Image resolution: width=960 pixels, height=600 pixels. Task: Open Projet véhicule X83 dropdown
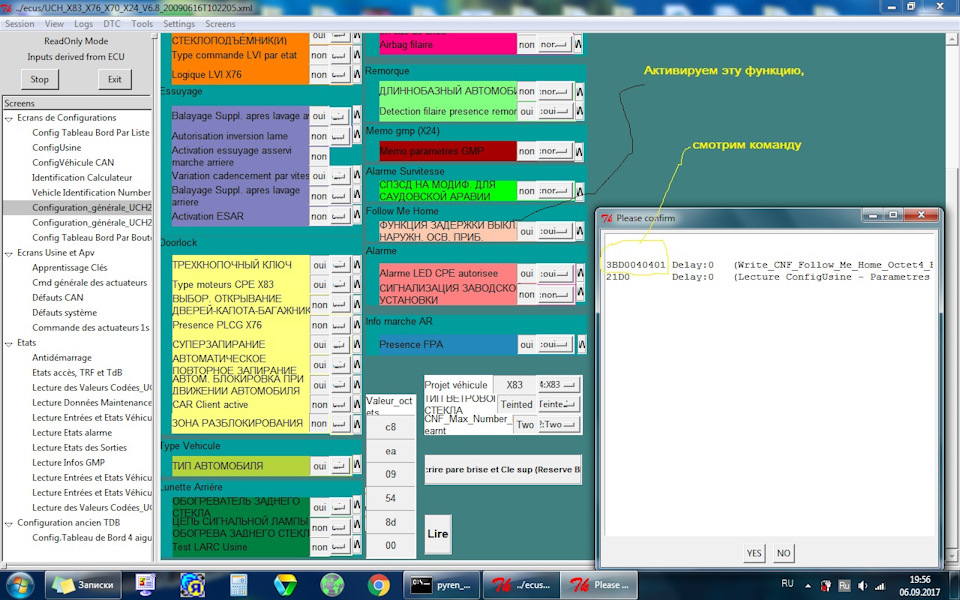(558, 384)
